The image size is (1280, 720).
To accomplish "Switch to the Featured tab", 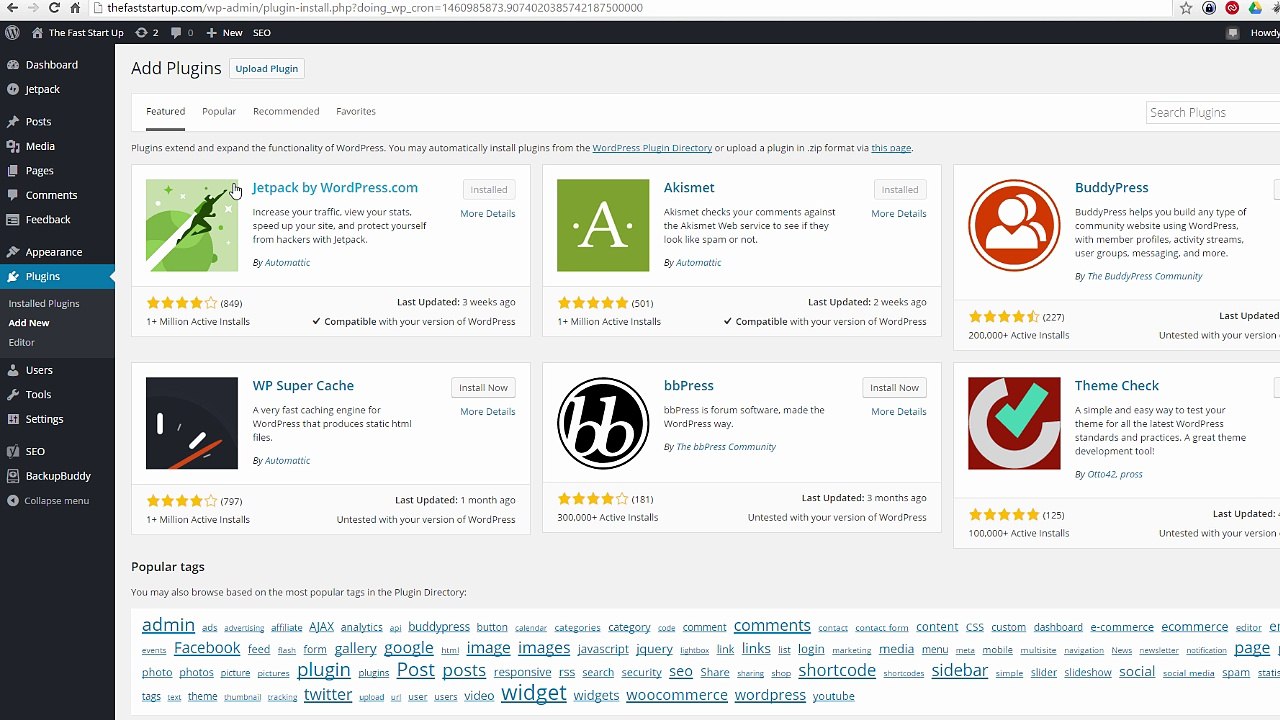I will 165,111.
